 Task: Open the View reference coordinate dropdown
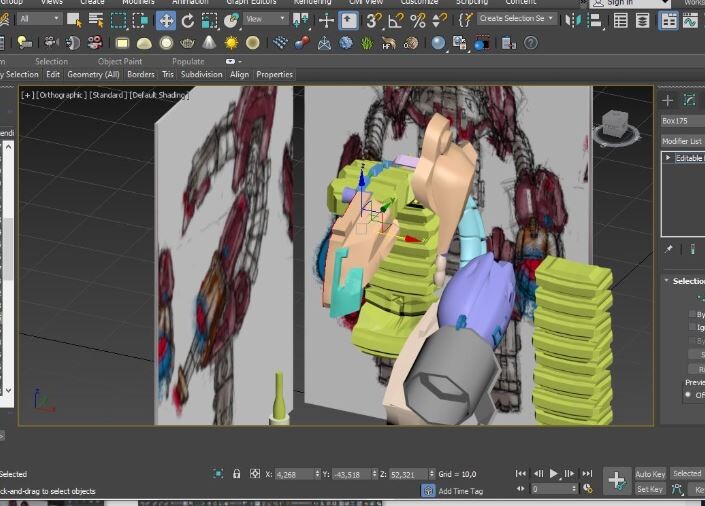click(x=265, y=19)
